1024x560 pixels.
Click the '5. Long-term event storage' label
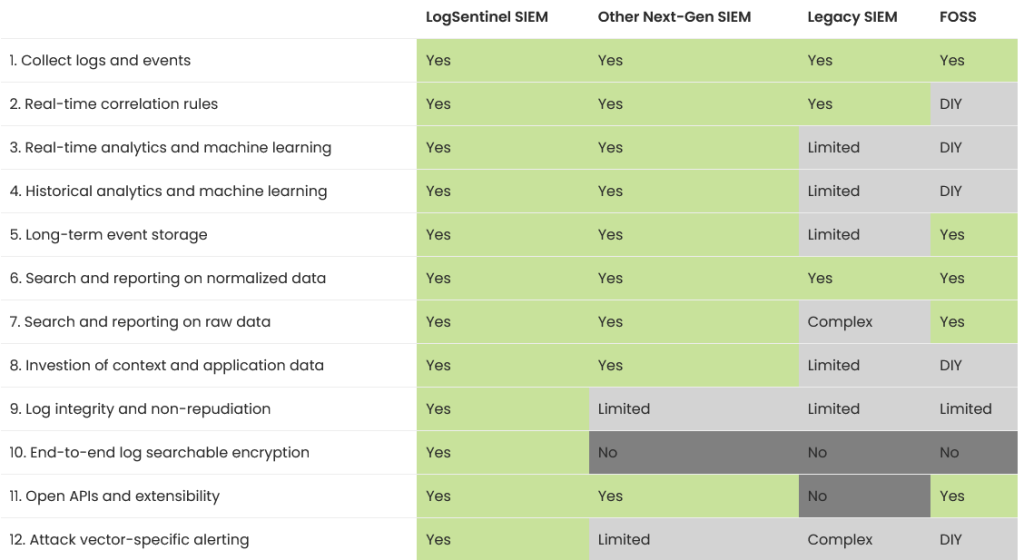pyautogui.click(x=108, y=235)
